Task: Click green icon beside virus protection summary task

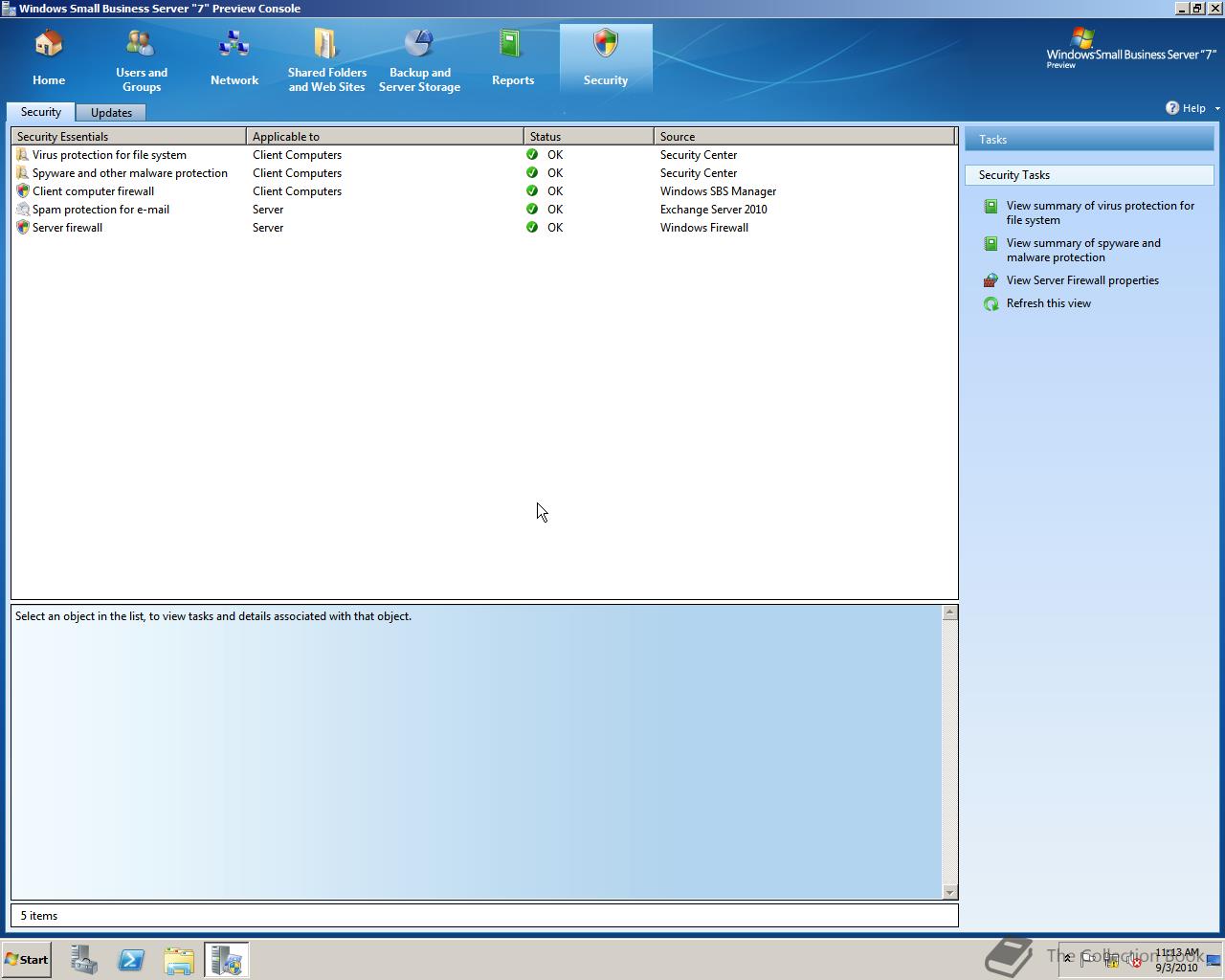Action: point(991,206)
